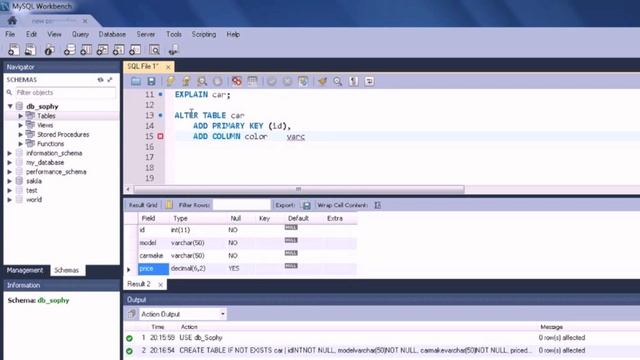
Task: Toggle continue-on-error red icon in editor toolbar
Action: pos(236,81)
